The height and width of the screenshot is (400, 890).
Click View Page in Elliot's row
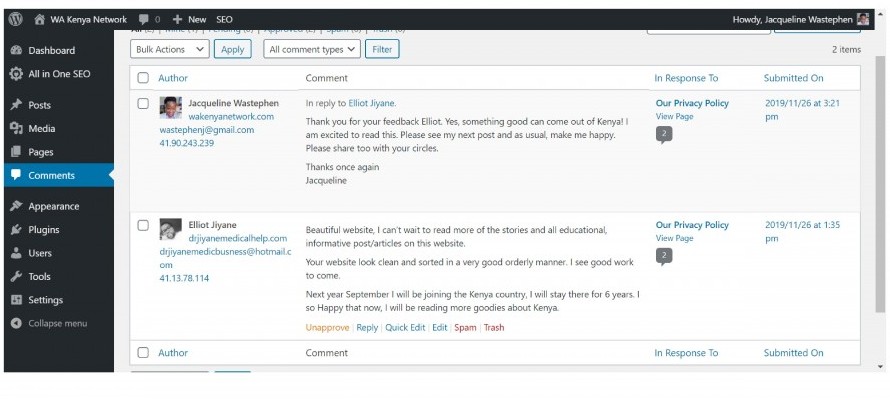tap(675, 238)
